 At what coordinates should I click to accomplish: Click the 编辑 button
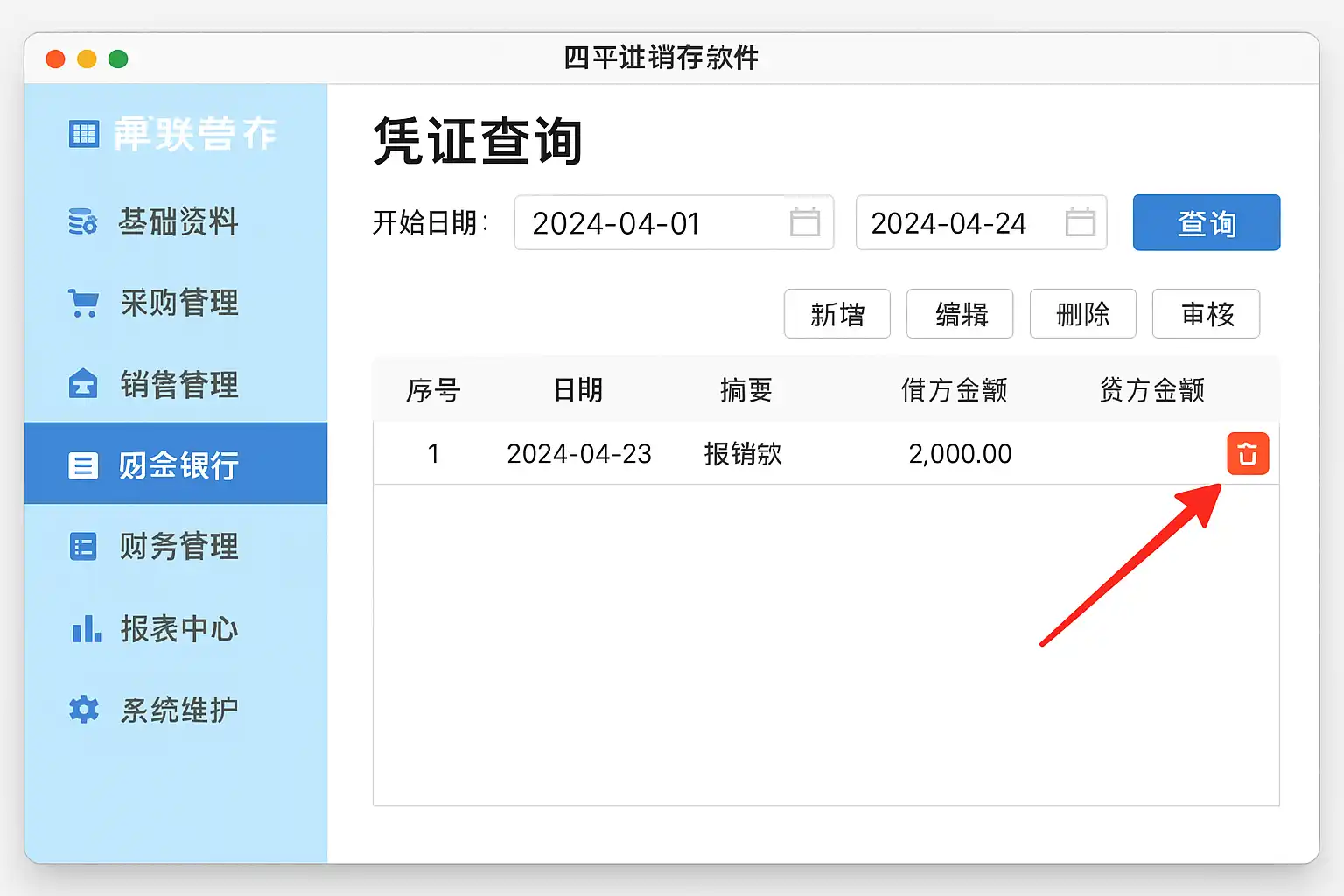960,314
